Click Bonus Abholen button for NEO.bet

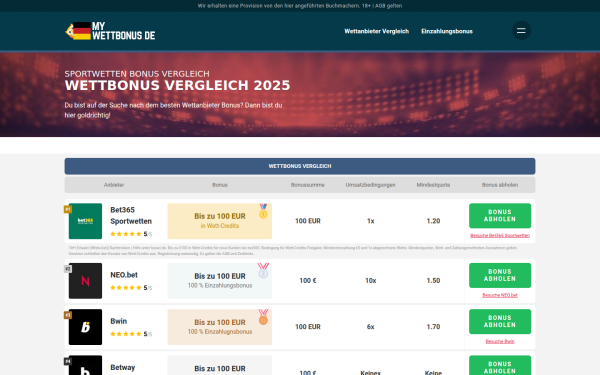point(500,276)
